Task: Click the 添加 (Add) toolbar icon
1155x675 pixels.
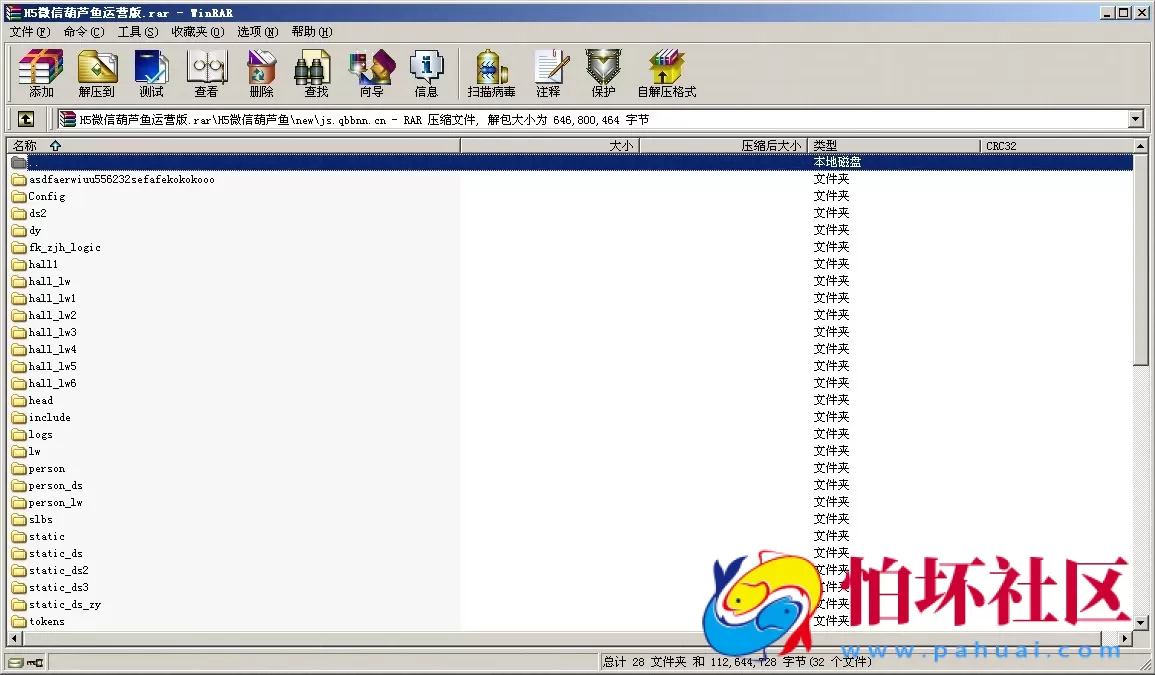Action: pos(41,74)
